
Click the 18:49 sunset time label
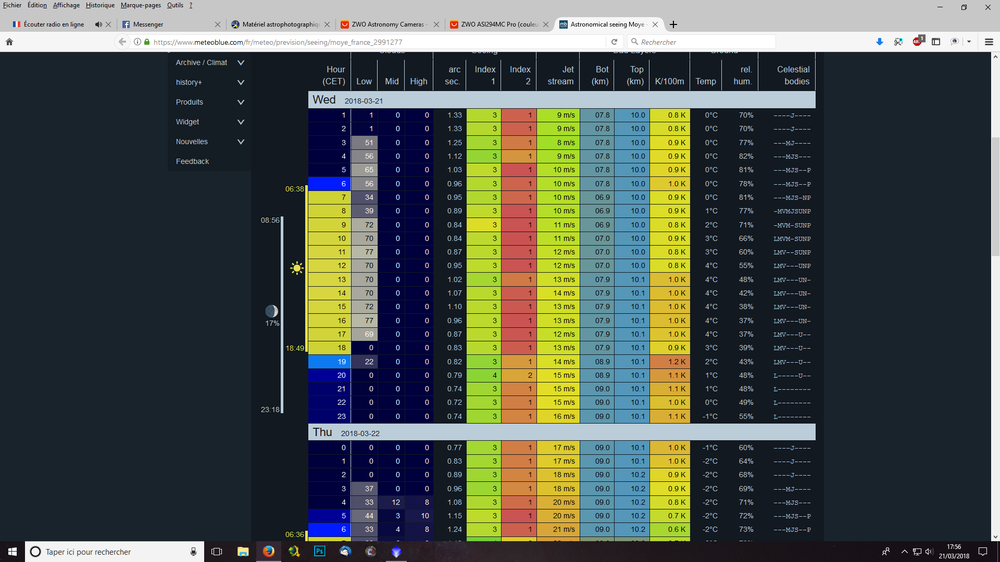click(295, 348)
